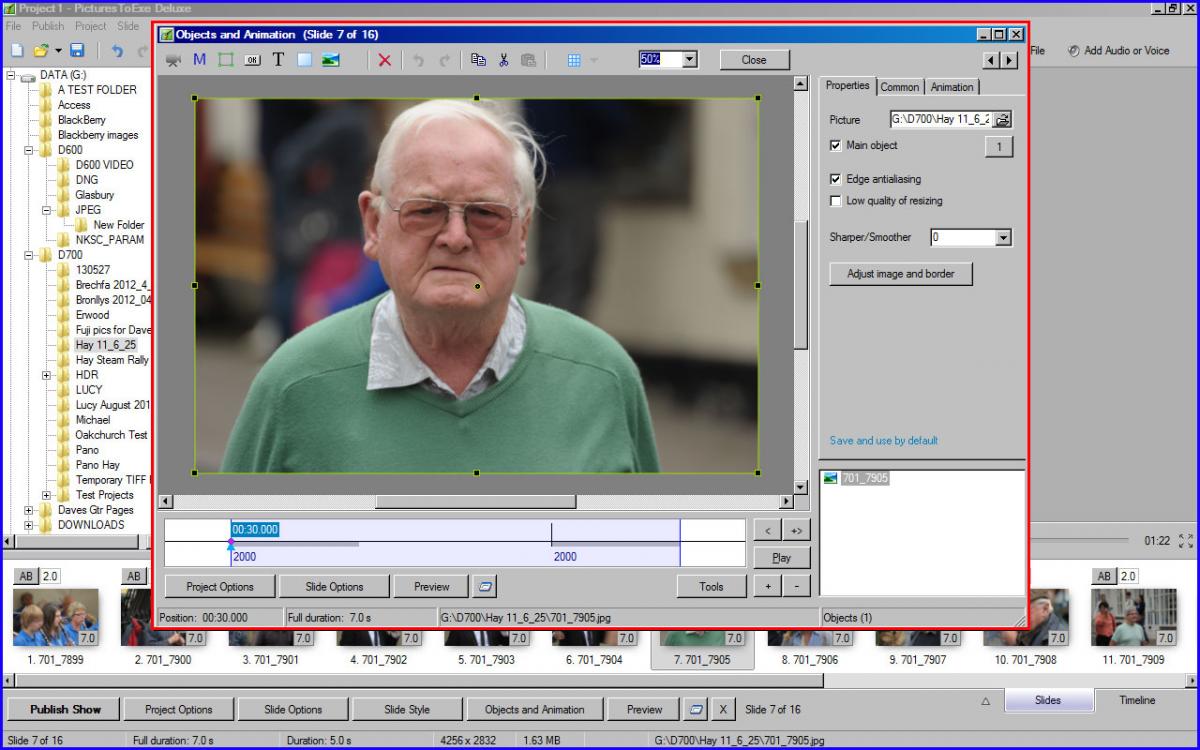Image resolution: width=1200 pixels, height=750 pixels.
Task: Expand the DOWNLOADS folder
Action: (30, 525)
